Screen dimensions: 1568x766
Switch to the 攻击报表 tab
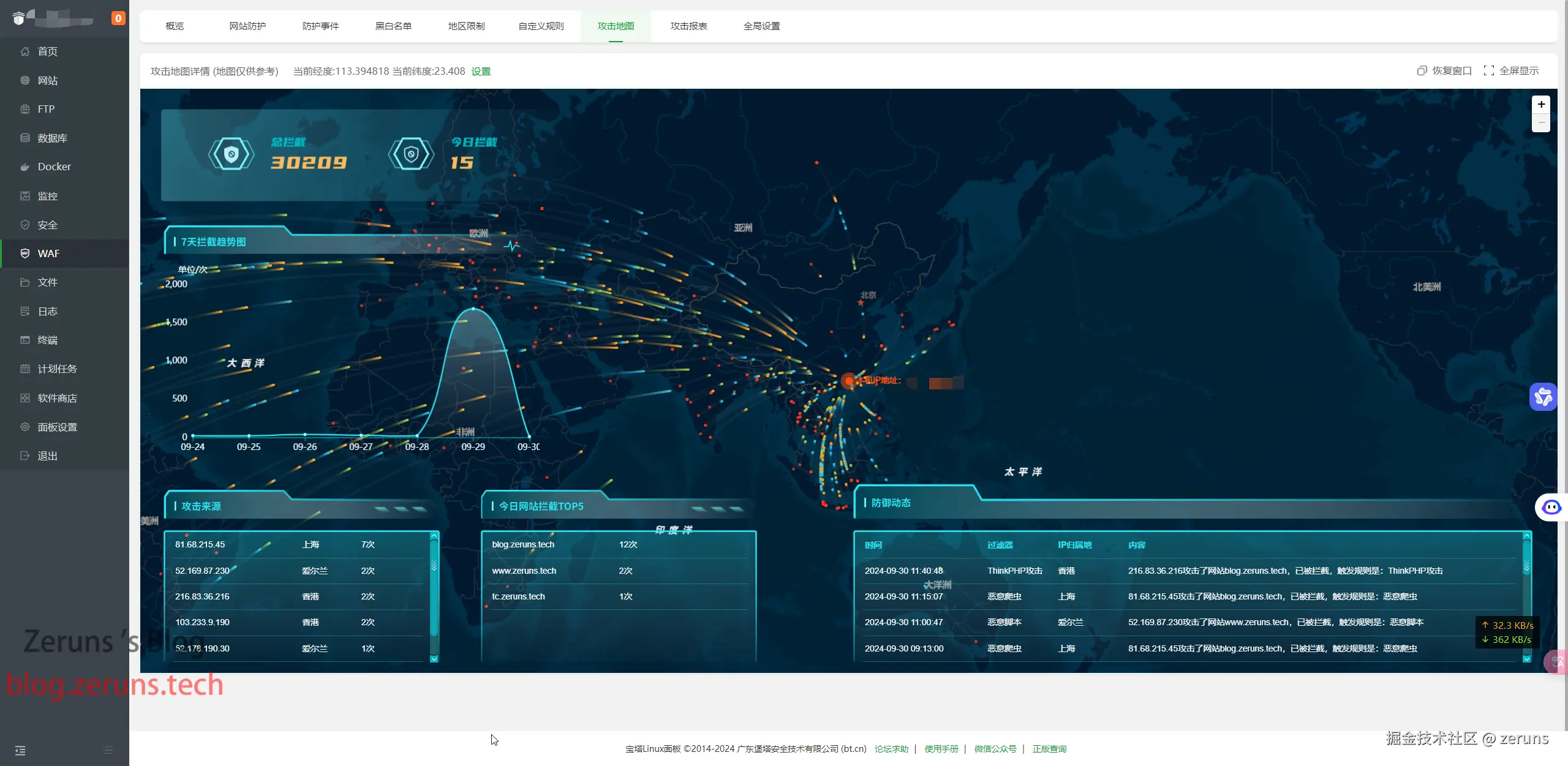[x=688, y=26]
